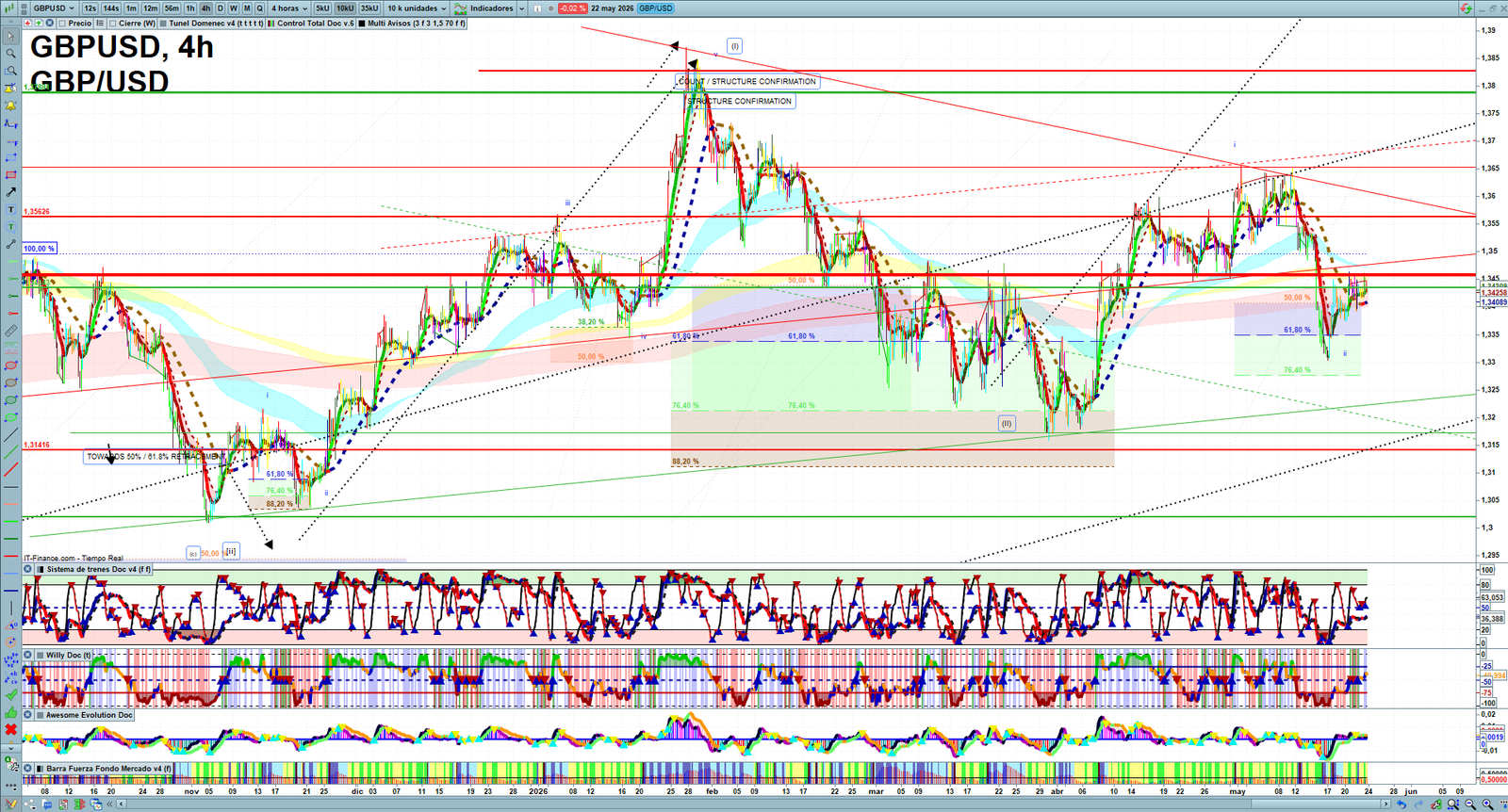Click the Multi Avisos (3 f 3 1,5 70 f f) label
Image resolution: width=1508 pixels, height=812 pixels.
click(417, 23)
